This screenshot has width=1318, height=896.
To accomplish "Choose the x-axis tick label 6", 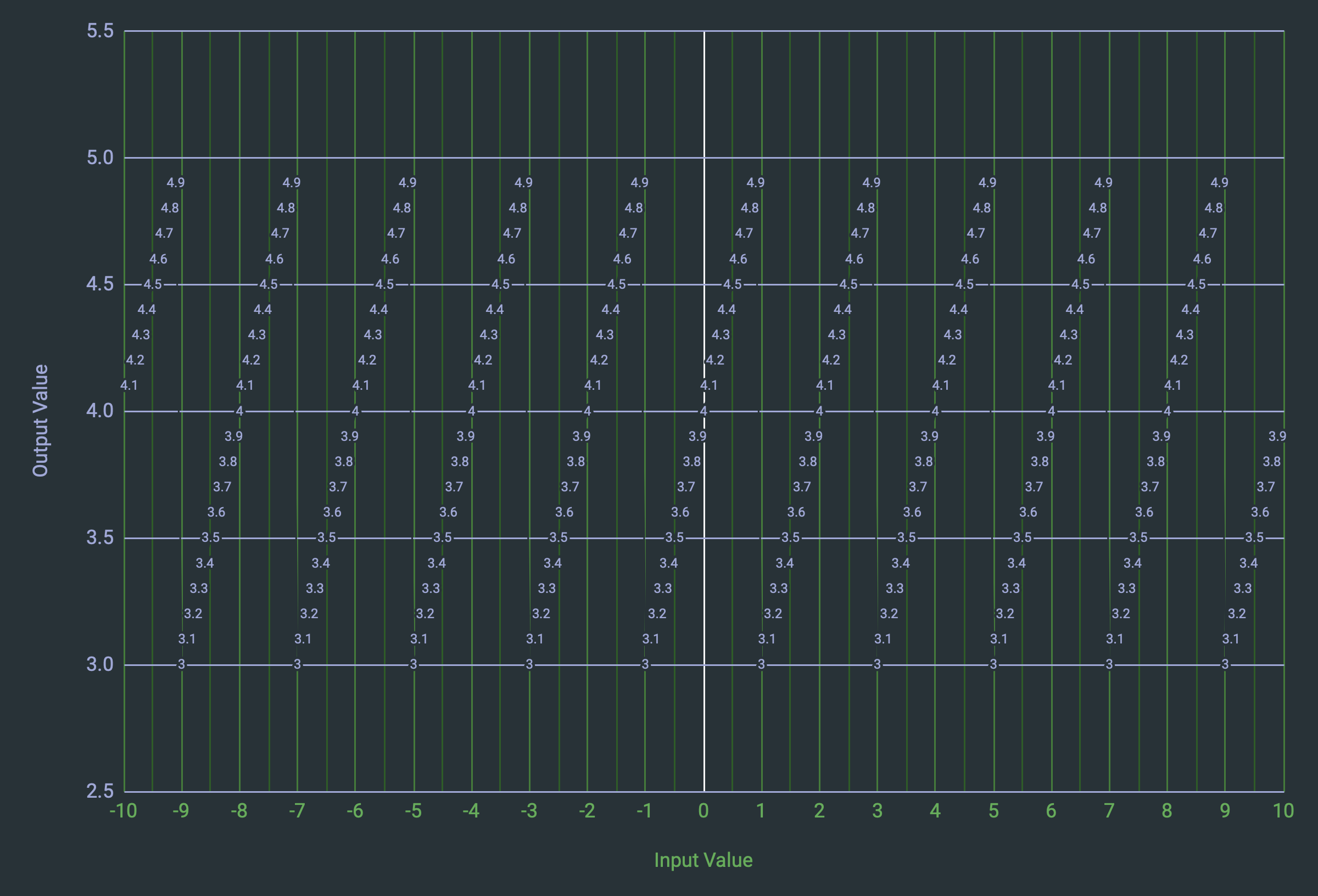I will 1051,811.
